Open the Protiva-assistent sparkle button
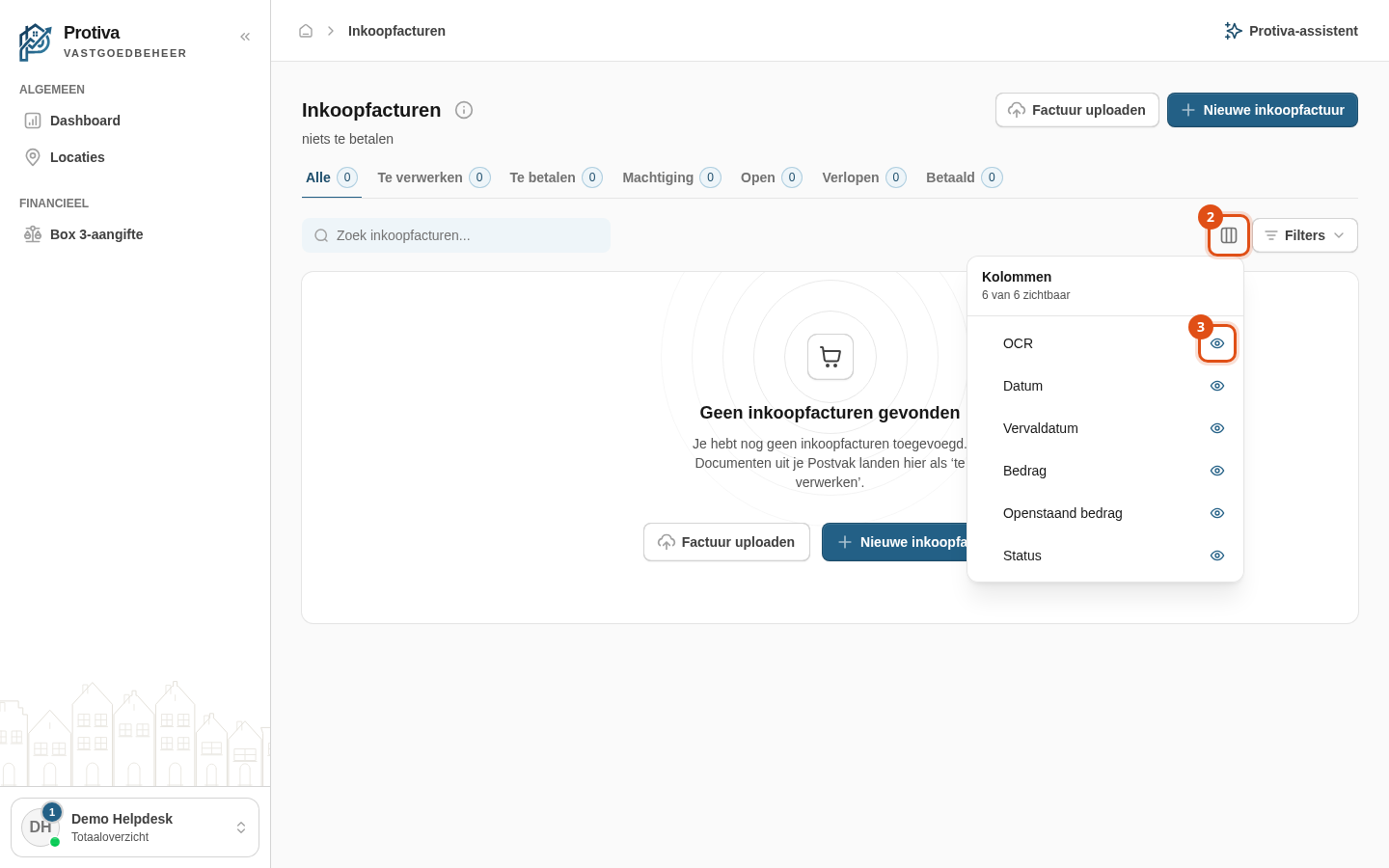 point(1291,31)
